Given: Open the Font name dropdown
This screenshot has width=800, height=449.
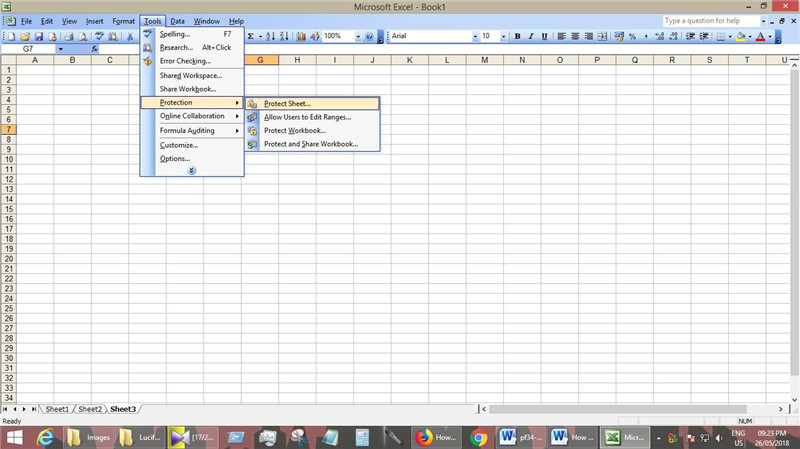Looking at the screenshot, I should pyautogui.click(x=475, y=36).
